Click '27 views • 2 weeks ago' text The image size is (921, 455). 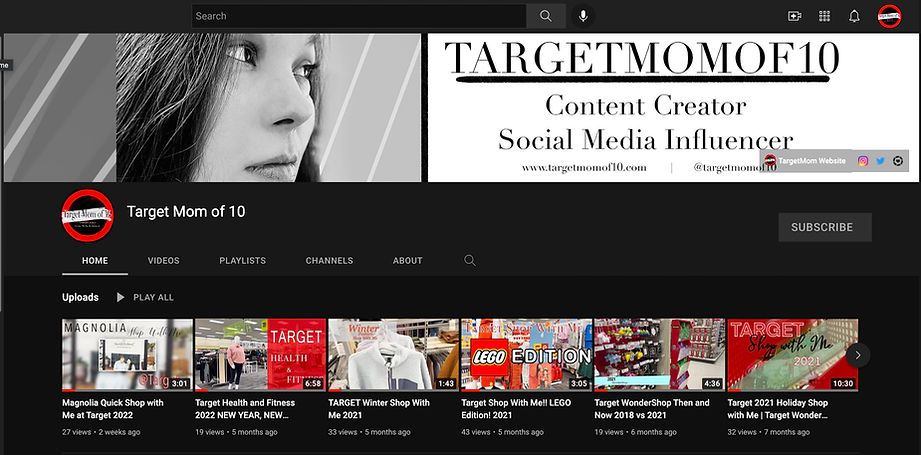101,432
